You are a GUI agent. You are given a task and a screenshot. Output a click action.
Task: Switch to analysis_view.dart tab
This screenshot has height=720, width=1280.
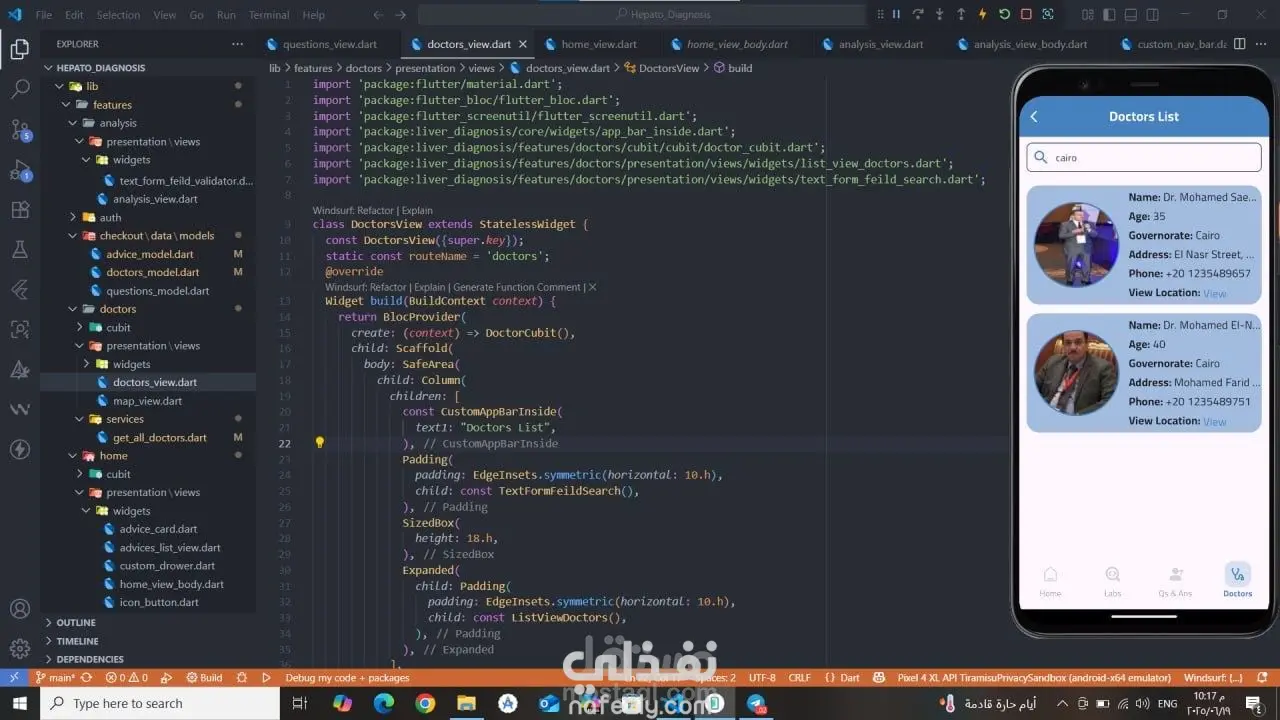click(880, 44)
